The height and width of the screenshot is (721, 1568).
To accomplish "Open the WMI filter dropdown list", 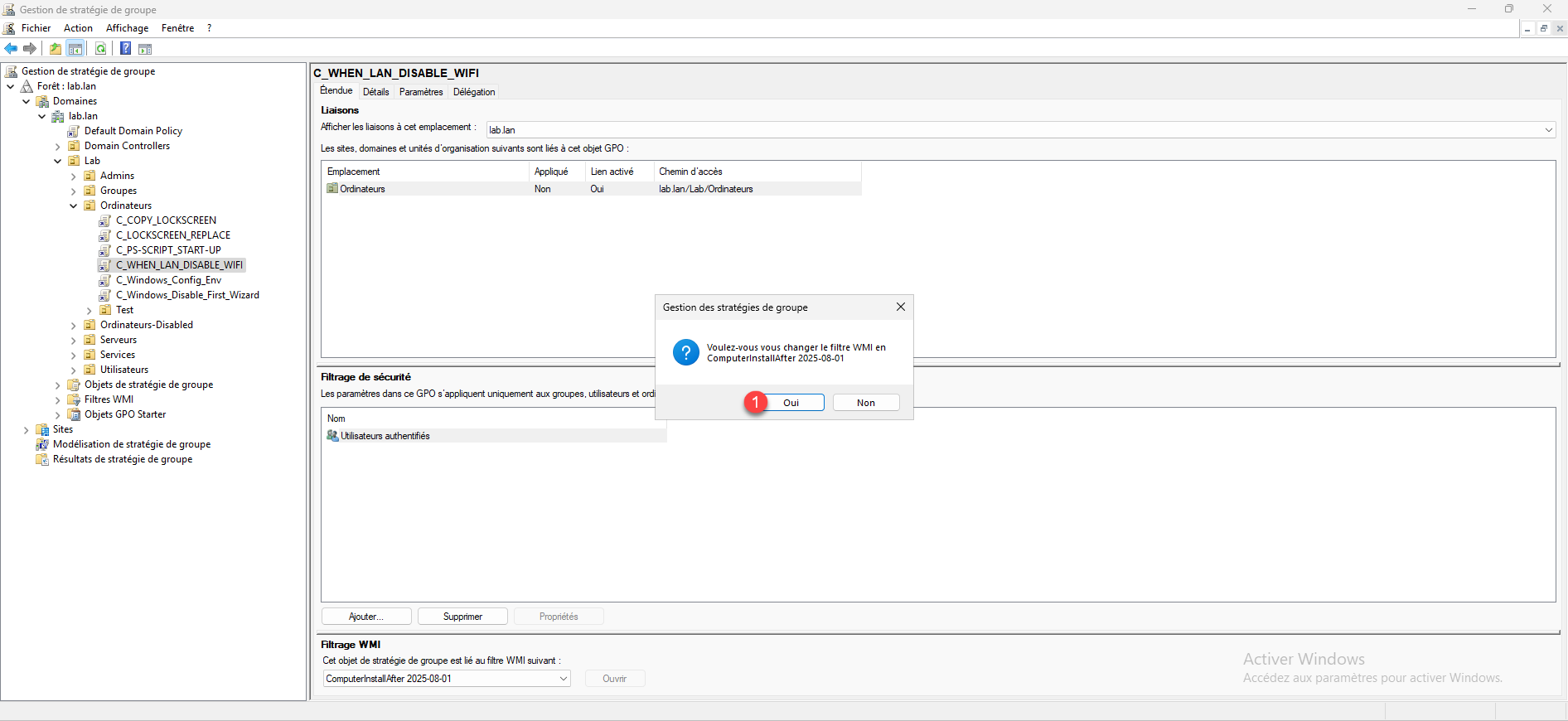I will pyautogui.click(x=564, y=679).
